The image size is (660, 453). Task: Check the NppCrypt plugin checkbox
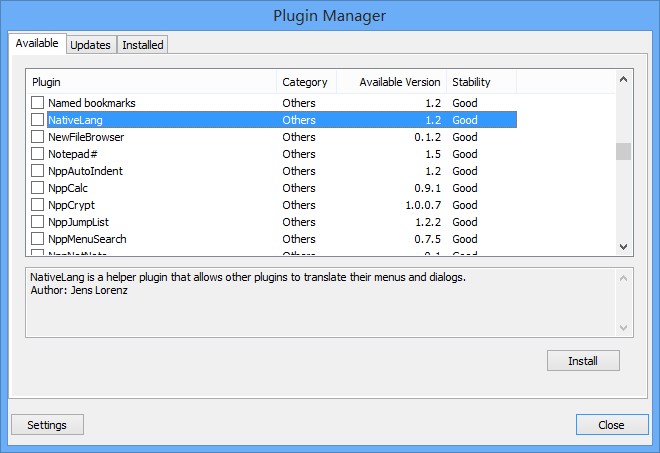coord(37,205)
